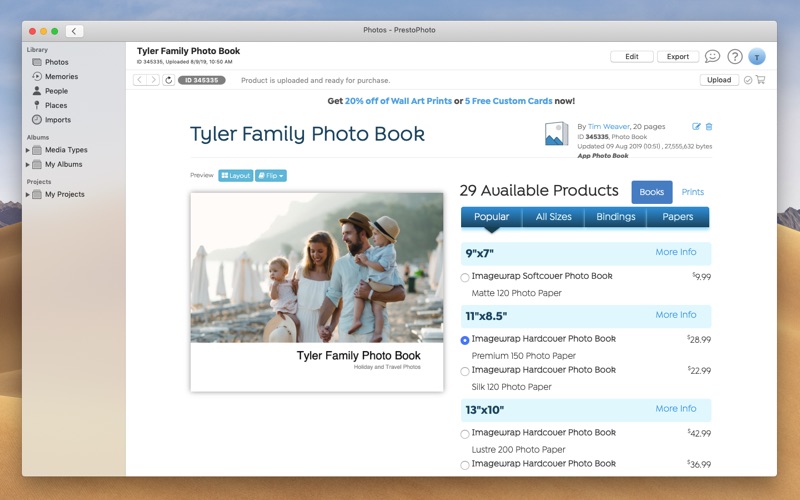Click the back chevron in the title bar
Viewport: 800px width, 500px height.
[74, 31]
